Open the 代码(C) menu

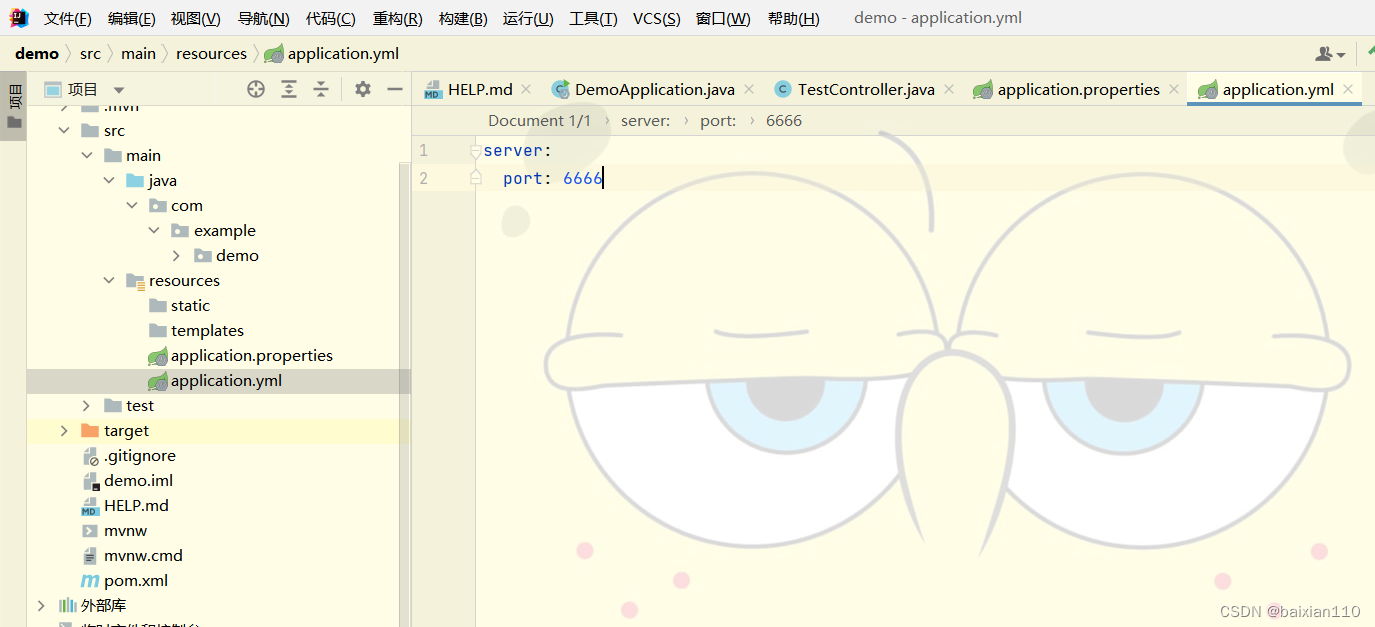coord(331,18)
